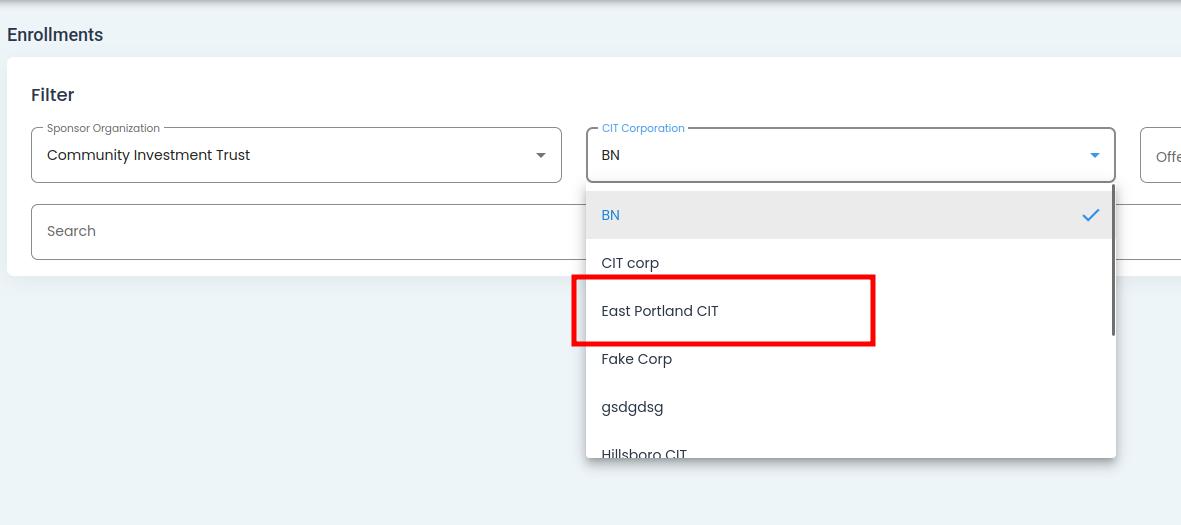This screenshot has width=1181, height=525.
Task: Click the Search placeholder text
Action: [71, 231]
